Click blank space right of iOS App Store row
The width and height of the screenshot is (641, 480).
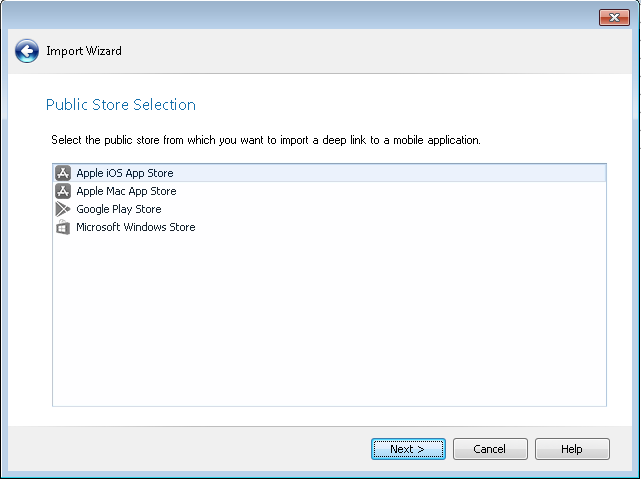click(400, 173)
